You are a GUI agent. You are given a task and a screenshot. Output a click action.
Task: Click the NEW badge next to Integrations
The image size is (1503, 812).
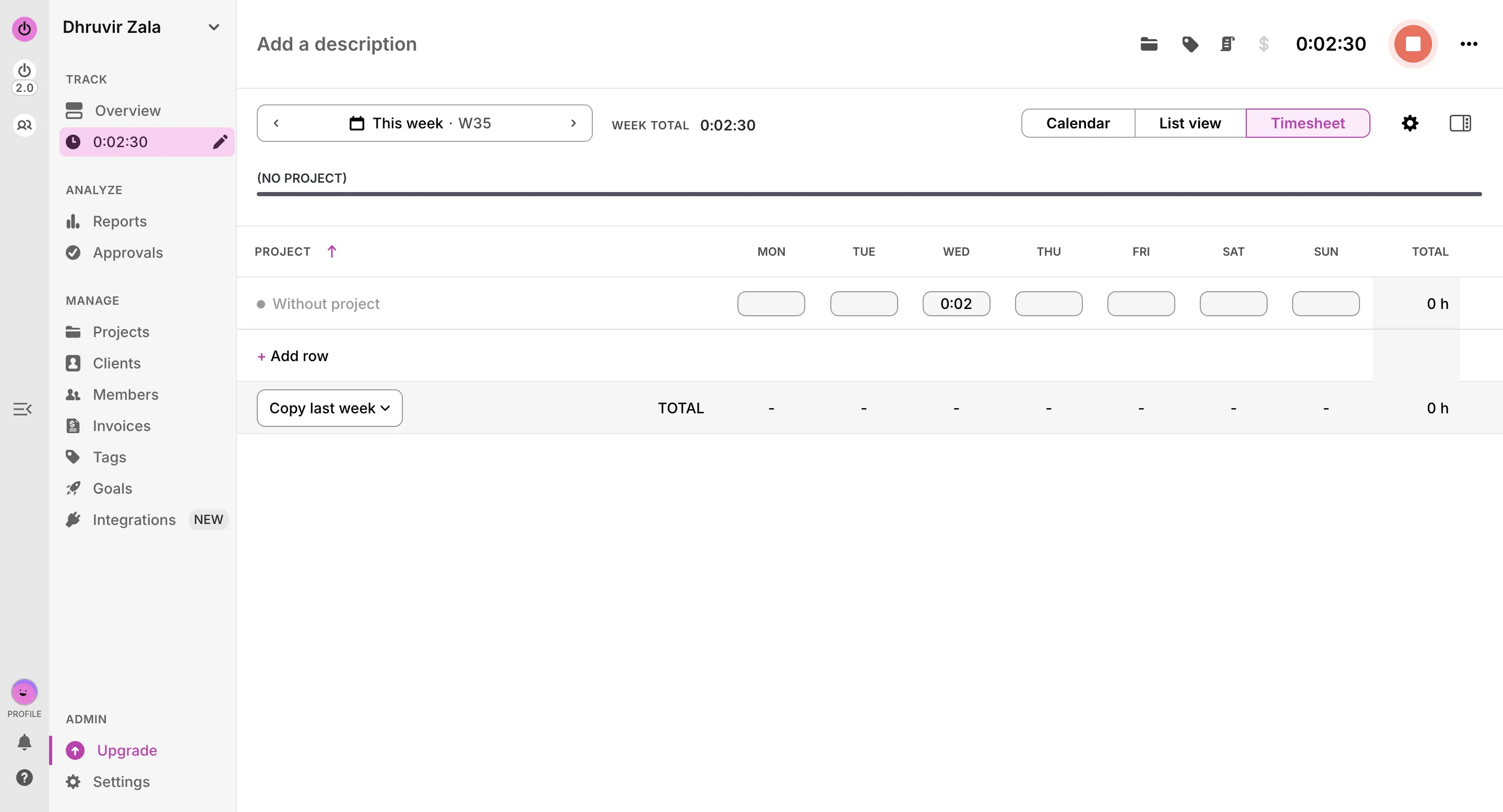pyautogui.click(x=208, y=520)
